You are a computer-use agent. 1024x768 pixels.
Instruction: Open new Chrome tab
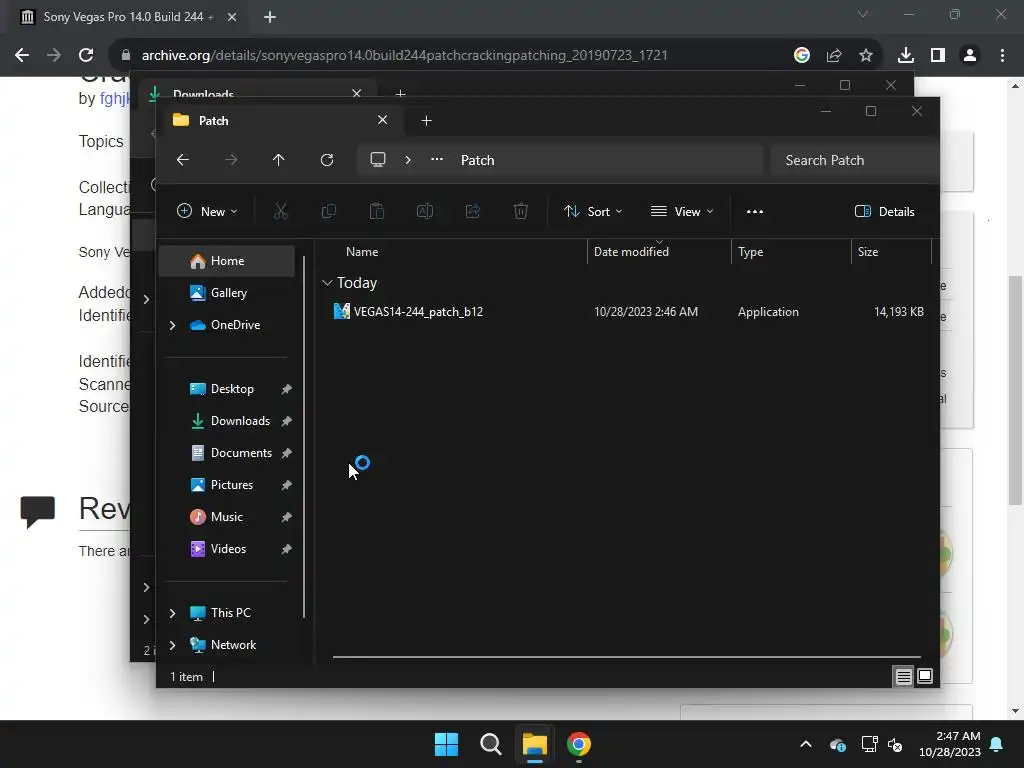(x=270, y=17)
